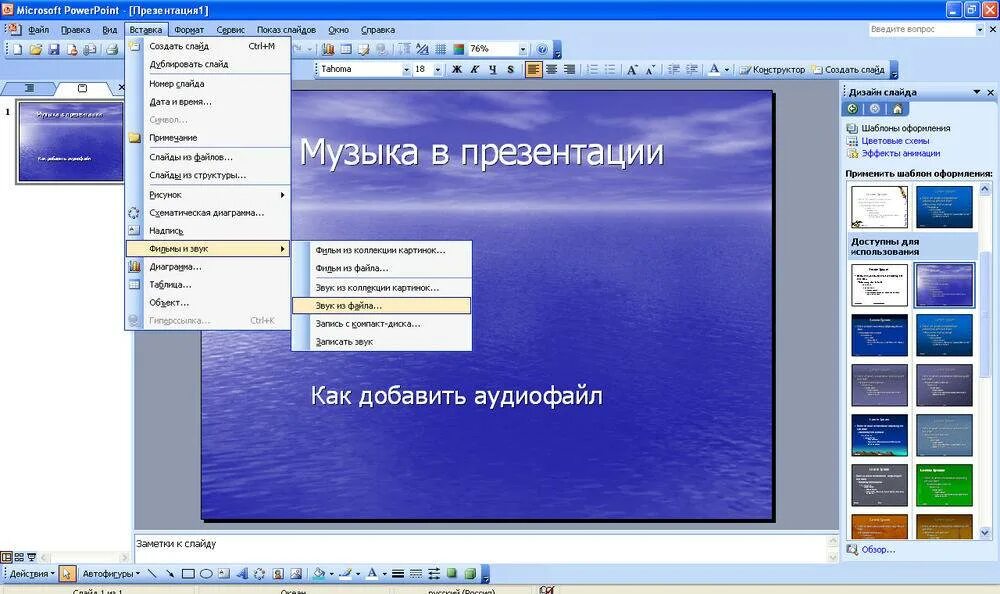Open the Показ слайдов menu
Screen dimensions: 1000x594
point(286,29)
